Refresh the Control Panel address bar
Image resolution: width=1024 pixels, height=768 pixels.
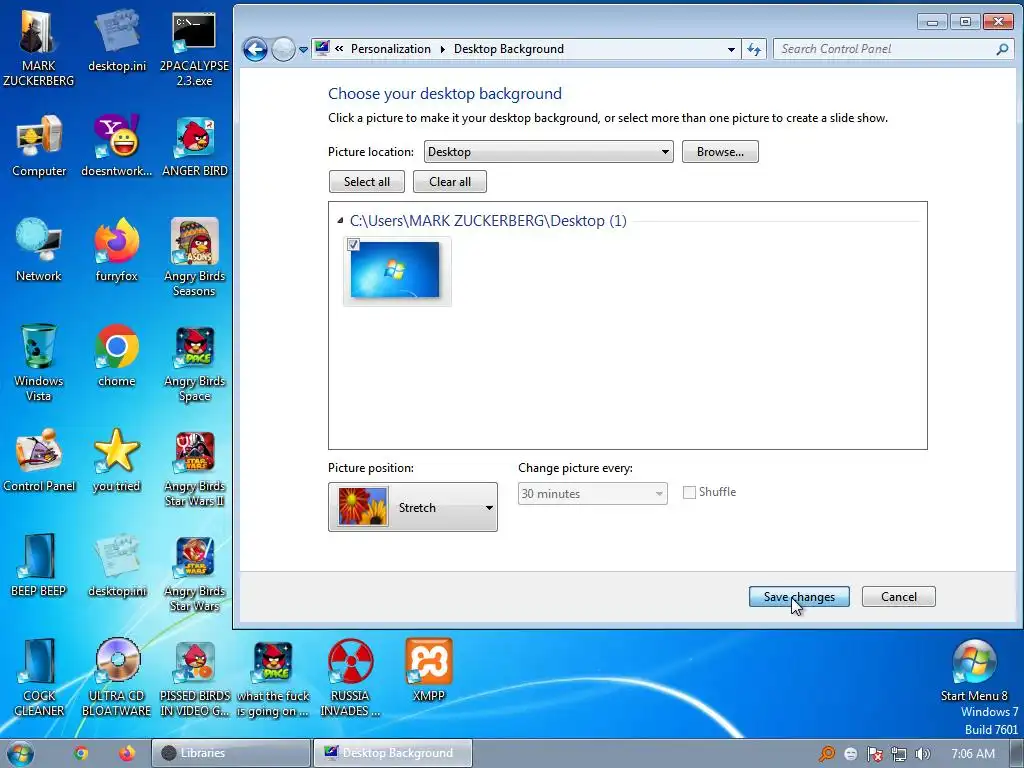(754, 49)
